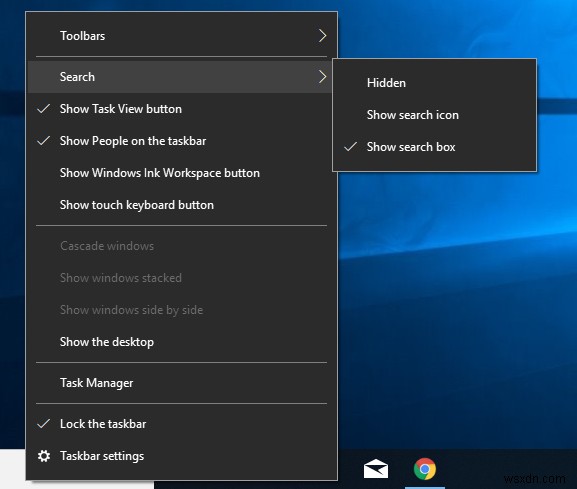Click Show windows side by side entry
Screen dimensions: 577x489
[x=182, y=310]
